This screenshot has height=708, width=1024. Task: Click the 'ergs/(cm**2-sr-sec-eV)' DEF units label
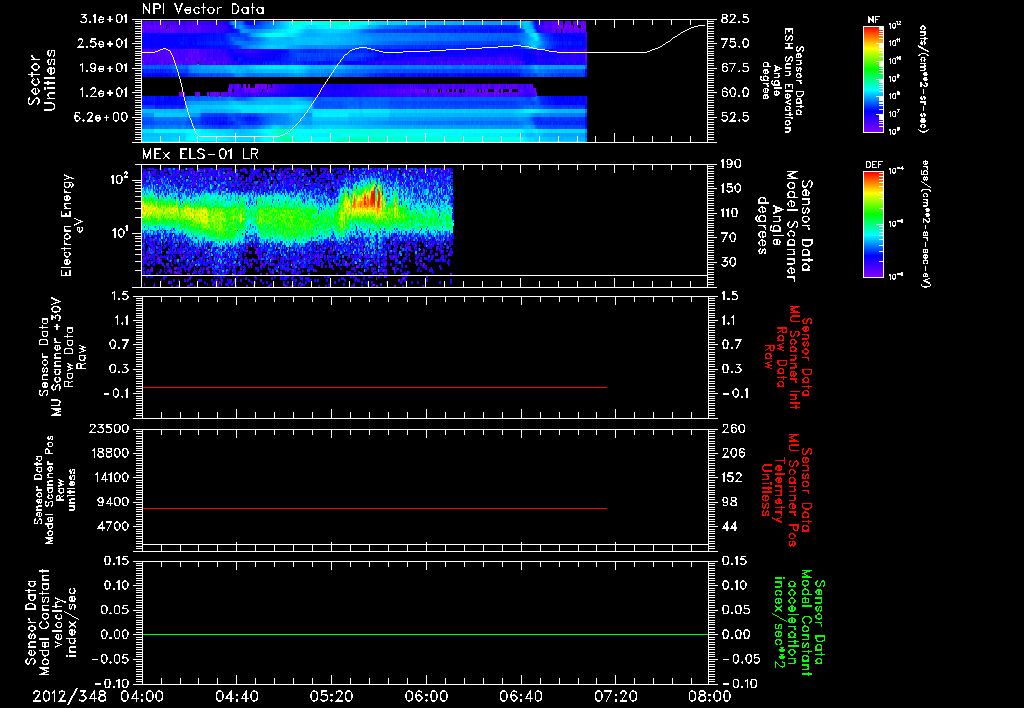(924, 223)
